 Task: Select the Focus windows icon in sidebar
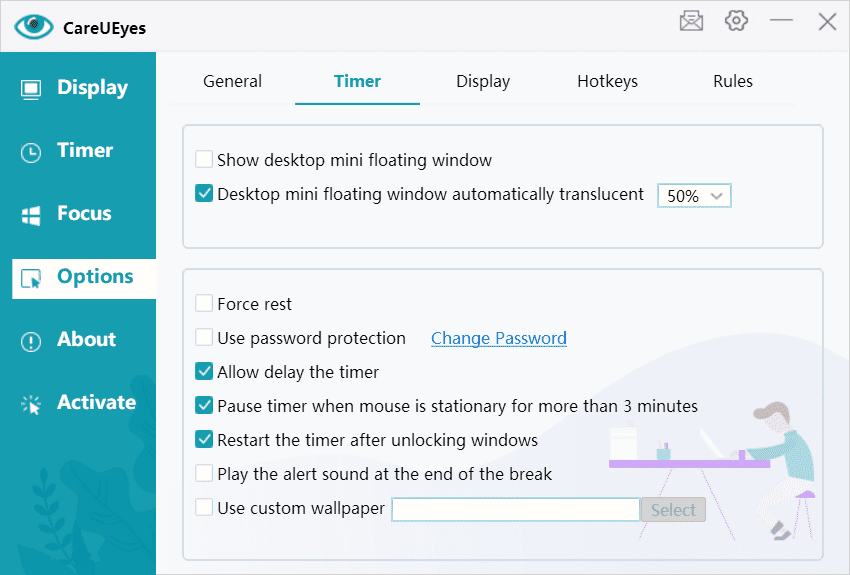click(31, 215)
